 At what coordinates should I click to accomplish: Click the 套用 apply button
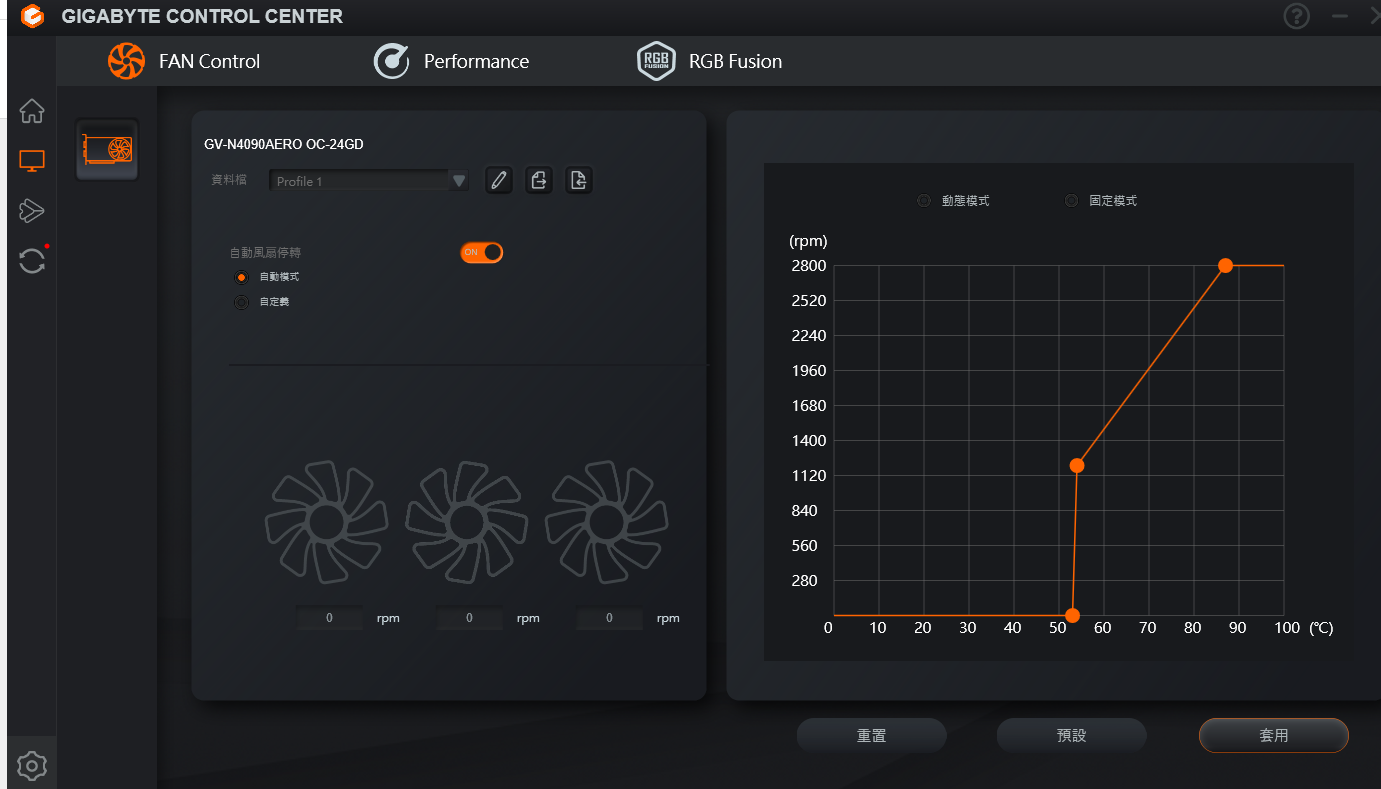coord(1273,735)
